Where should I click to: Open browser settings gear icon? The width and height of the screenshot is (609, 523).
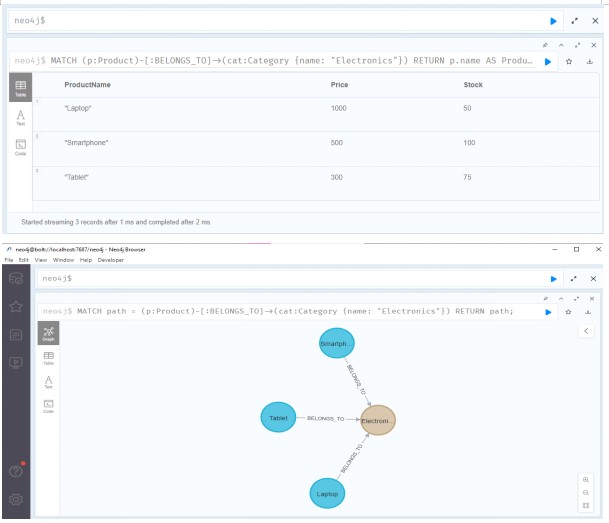point(15,500)
